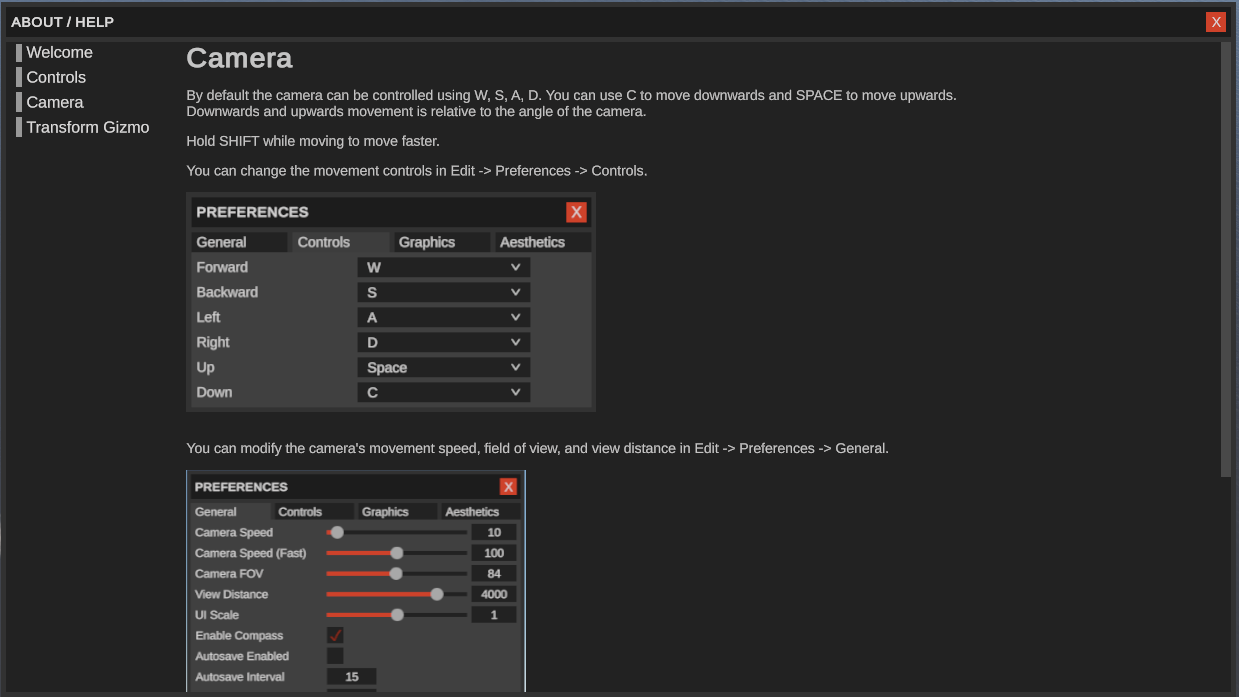
Task: Click the Camera Speed (Fast) value 100
Action: pos(494,553)
